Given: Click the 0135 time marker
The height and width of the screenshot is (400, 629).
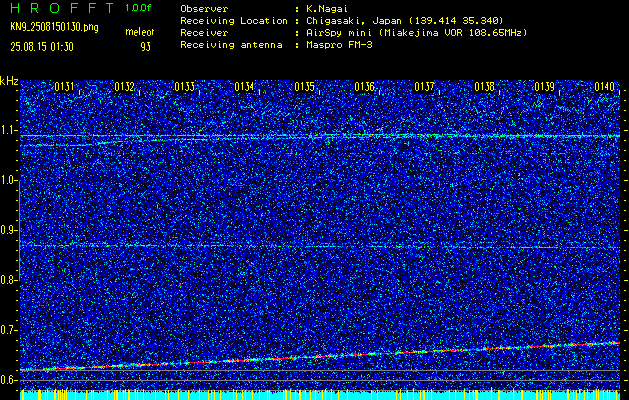Looking at the screenshot, I should pyautogui.click(x=304, y=87).
